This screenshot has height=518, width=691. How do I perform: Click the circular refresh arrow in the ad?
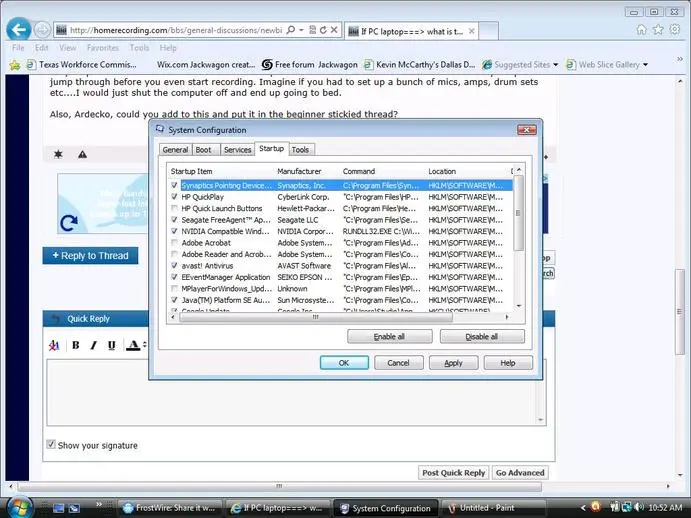click(x=69, y=223)
